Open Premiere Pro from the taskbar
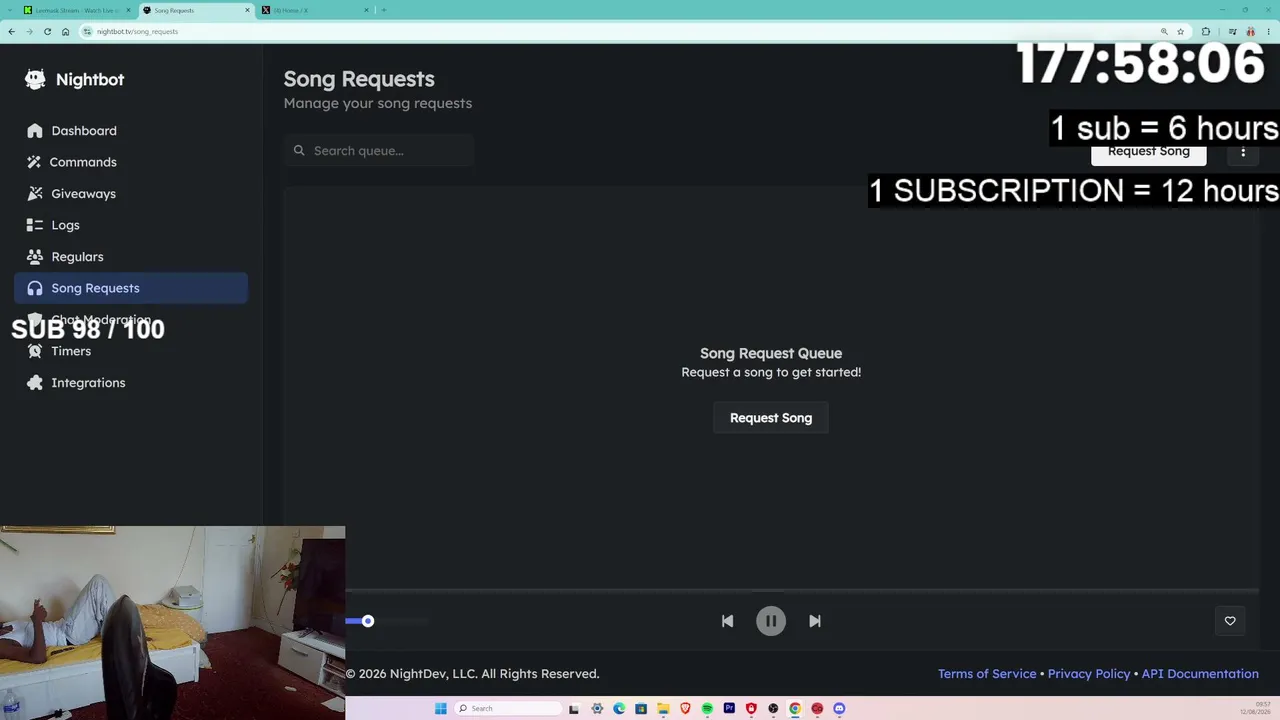Image resolution: width=1280 pixels, height=720 pixels. (x=729, y=709)
